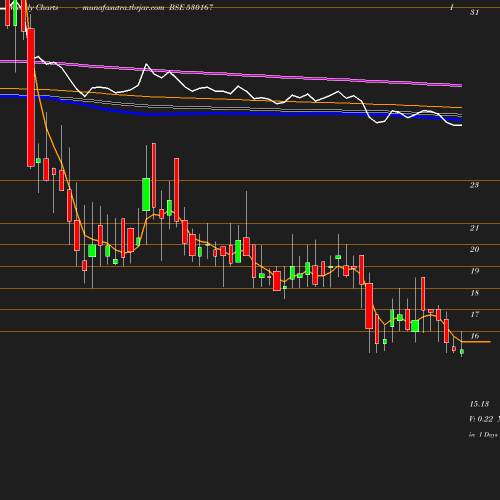The image size is (500, 500).
Task: Click the 'Charts' word in the header
Action: click(47, 8)
